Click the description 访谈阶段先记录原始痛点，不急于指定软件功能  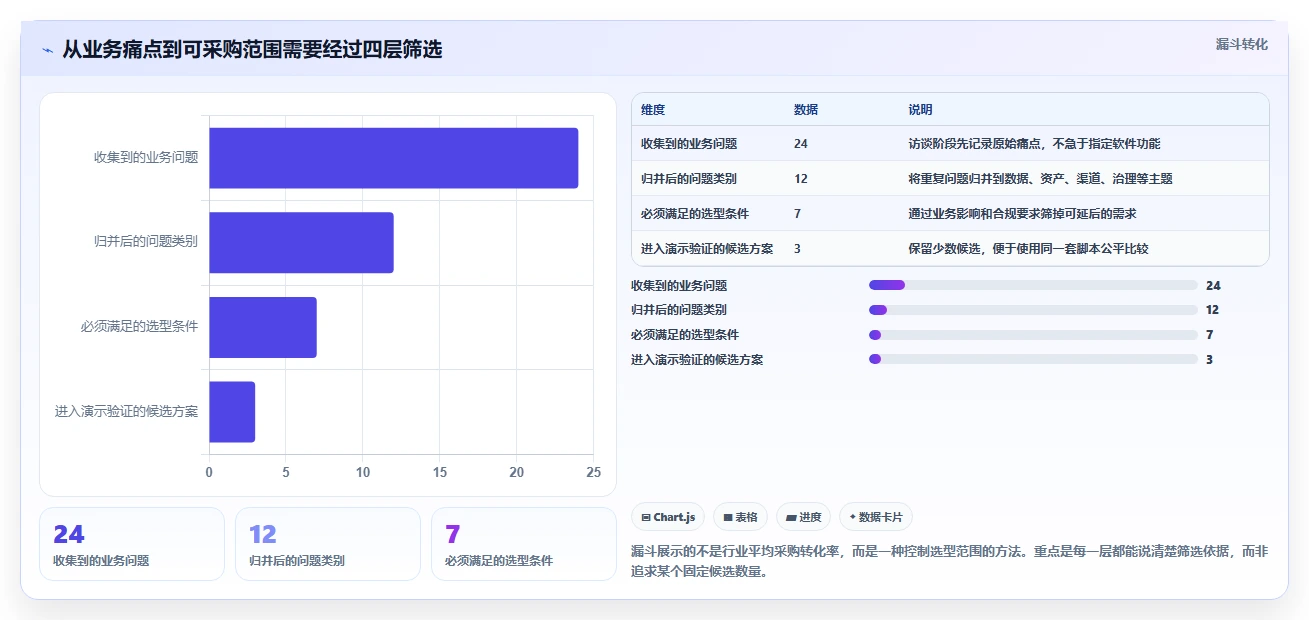[x=1034, y=144]
